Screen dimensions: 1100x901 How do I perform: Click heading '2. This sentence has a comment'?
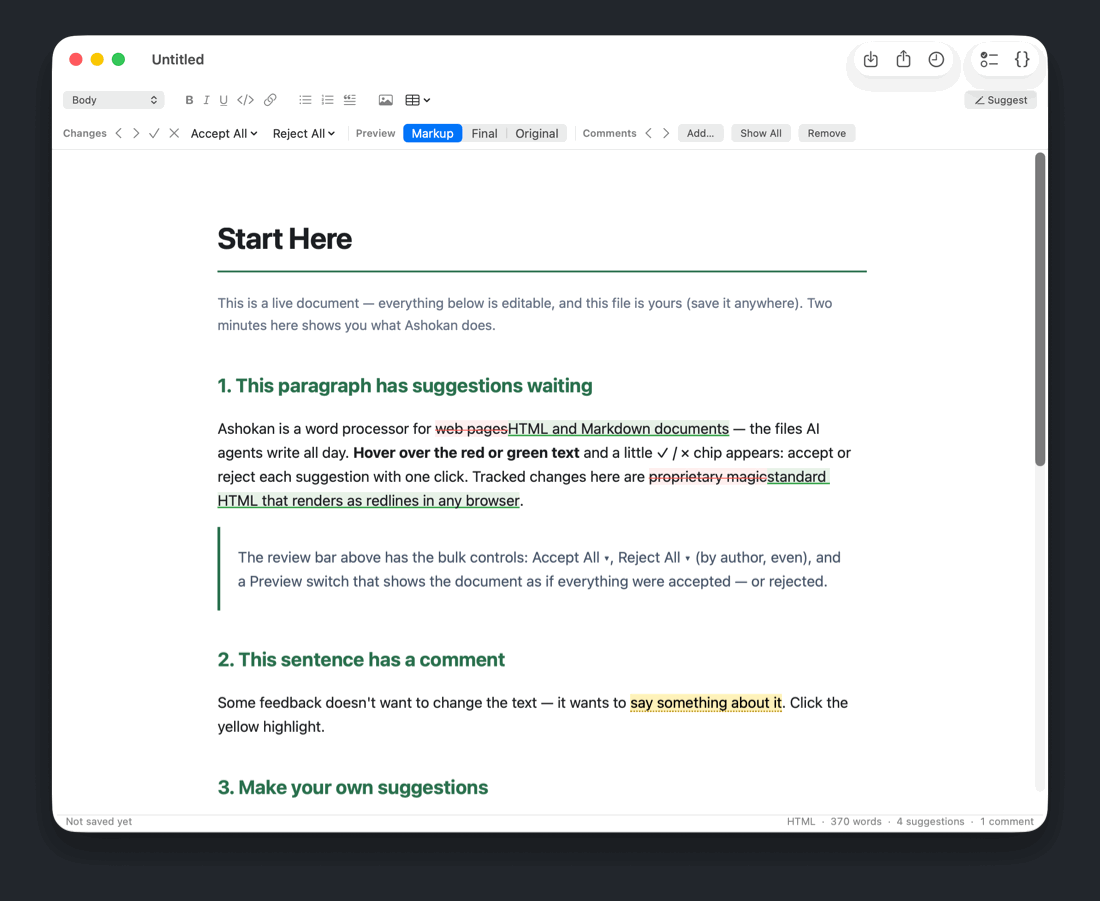tap(361, 660)
